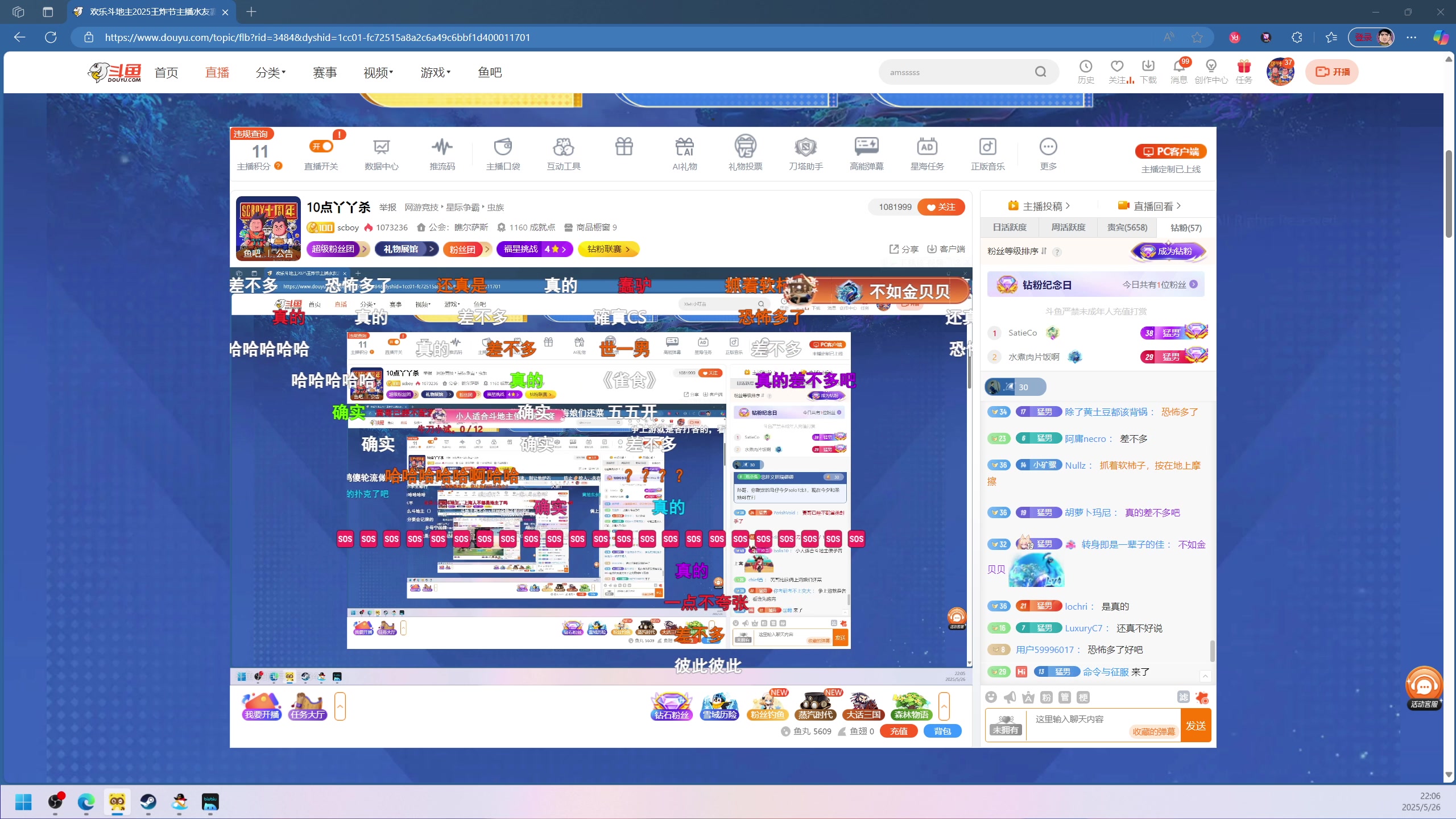Open 互动工具 interactive tools icon
Image resolution: width=1456 pixels, height=819 pixels.
pyautogui.click(x=564, y=154)
